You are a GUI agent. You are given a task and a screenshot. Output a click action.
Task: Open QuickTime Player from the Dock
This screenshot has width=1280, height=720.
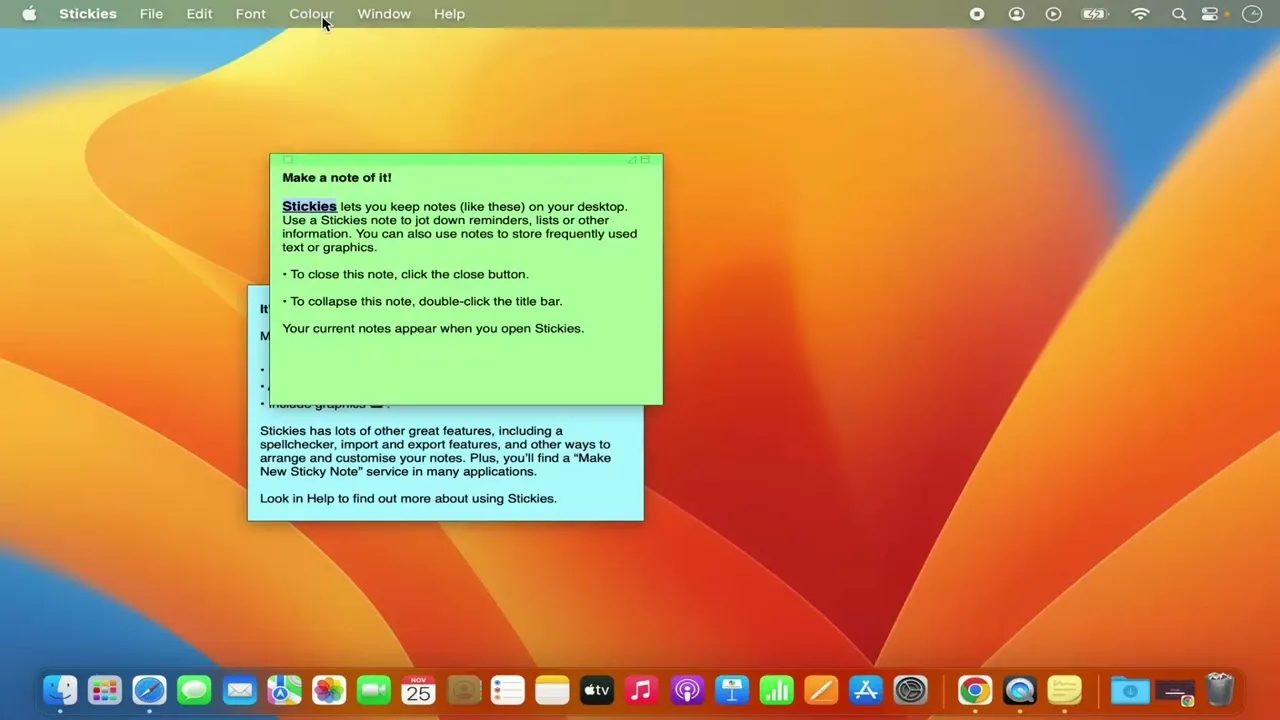(x=1020, y=690)
